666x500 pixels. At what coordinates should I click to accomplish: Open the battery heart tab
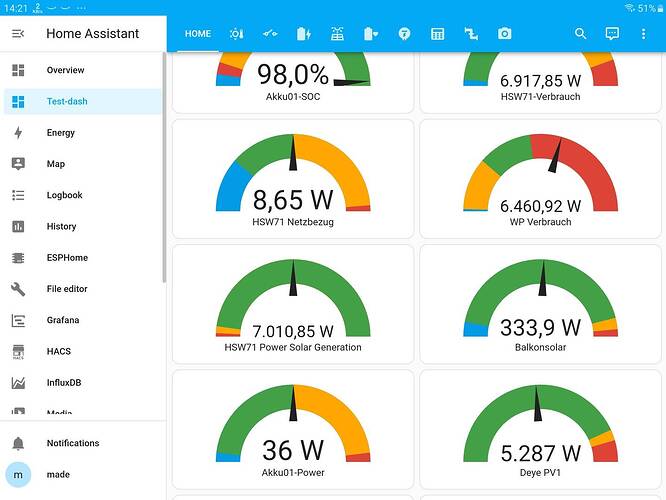(x=370, y=34)
